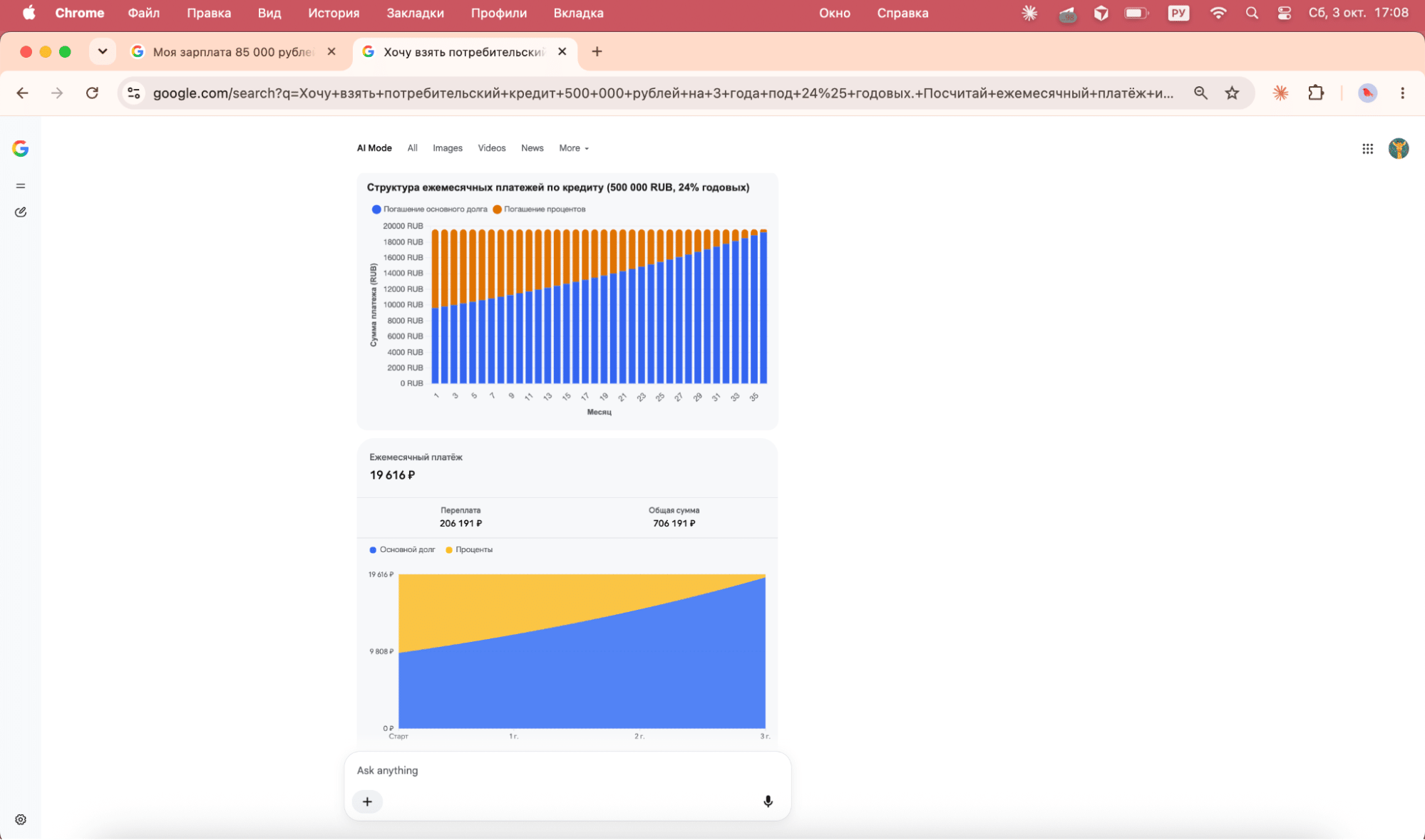Open settings gear at the sidebar bottom
The height and width of the screenshot is (840, 1425).
21,819
